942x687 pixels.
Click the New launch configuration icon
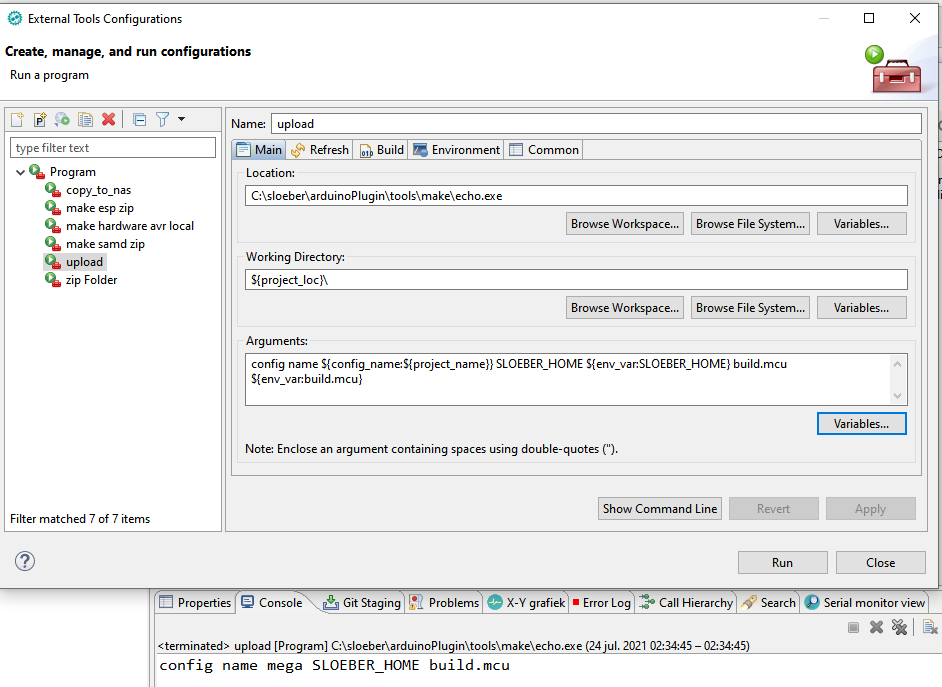pyautogui.click(x=17, y=119)
